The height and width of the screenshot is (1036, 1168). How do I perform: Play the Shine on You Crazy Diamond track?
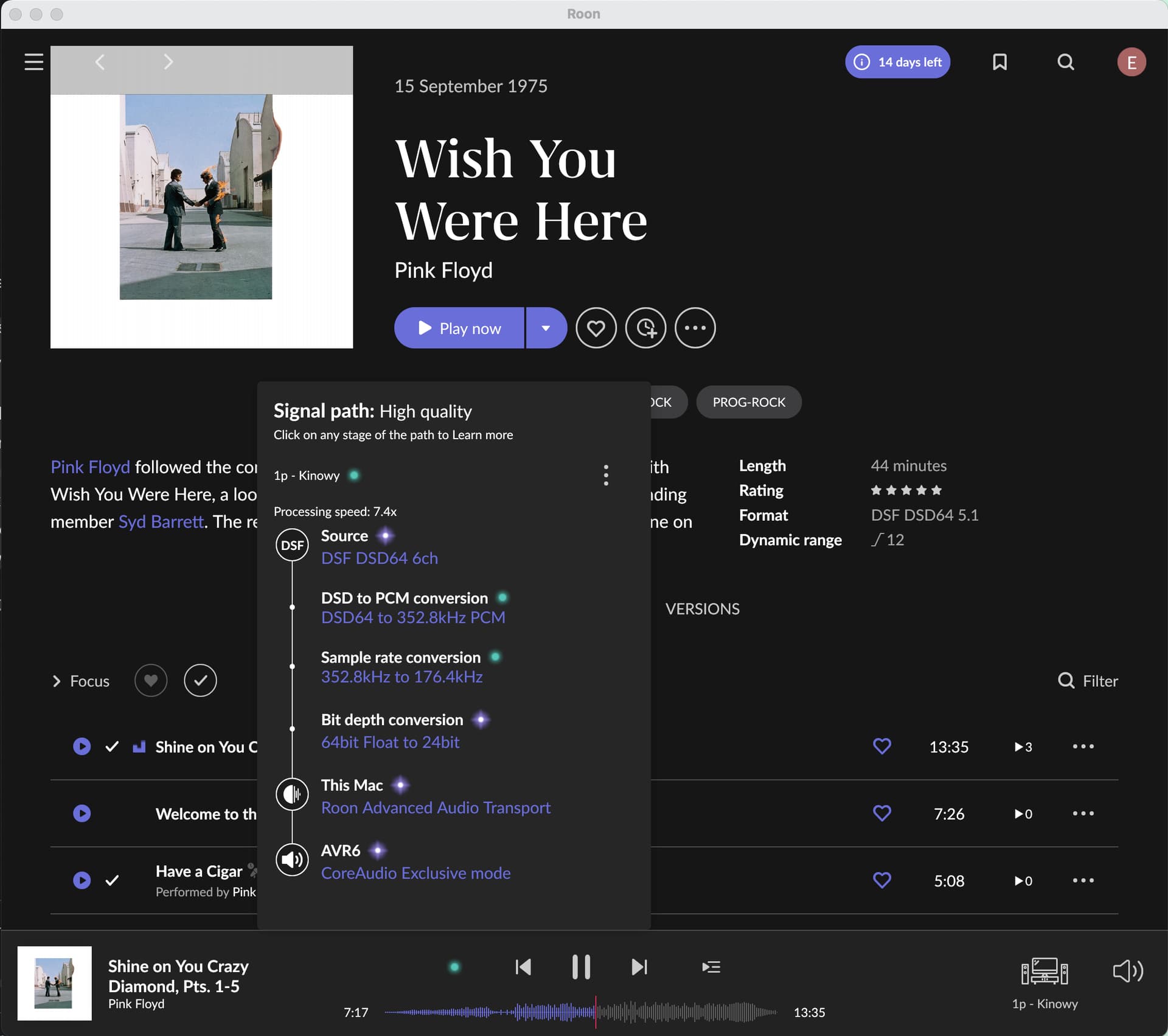pyautogui.click(x=82, y=746)
